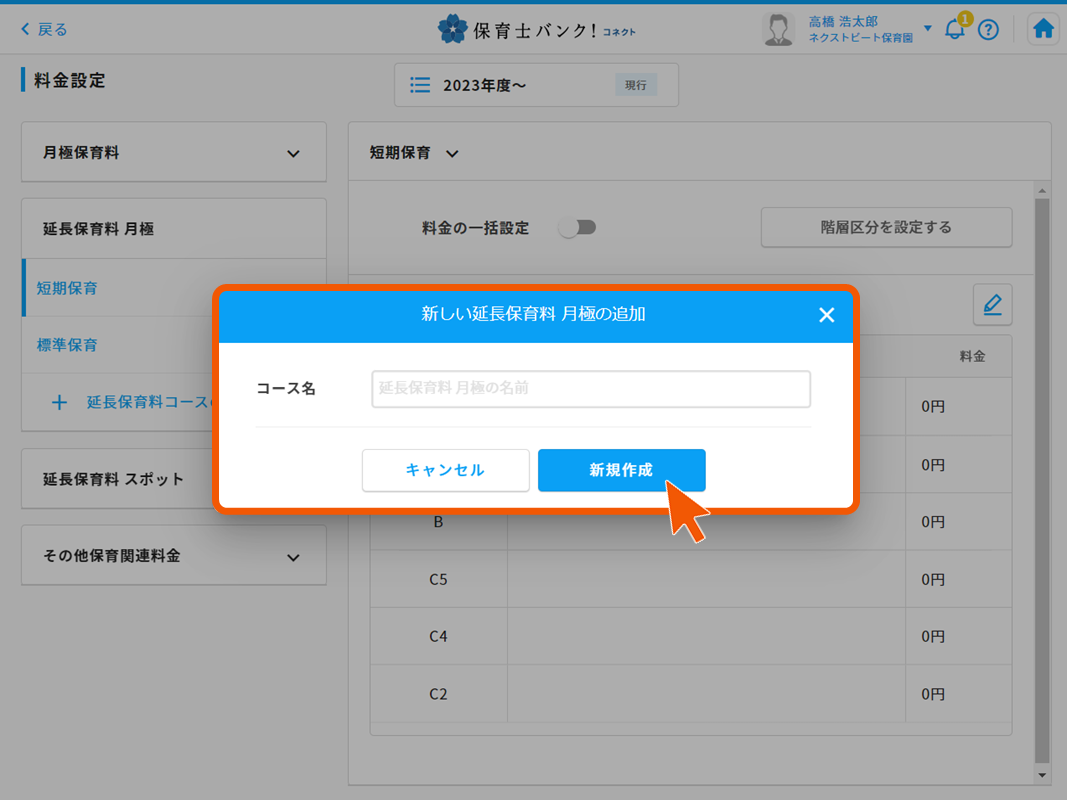Screen dimensions: 1067x800
Task: Open the notification bell with badge
Action: tap(954, 29)
